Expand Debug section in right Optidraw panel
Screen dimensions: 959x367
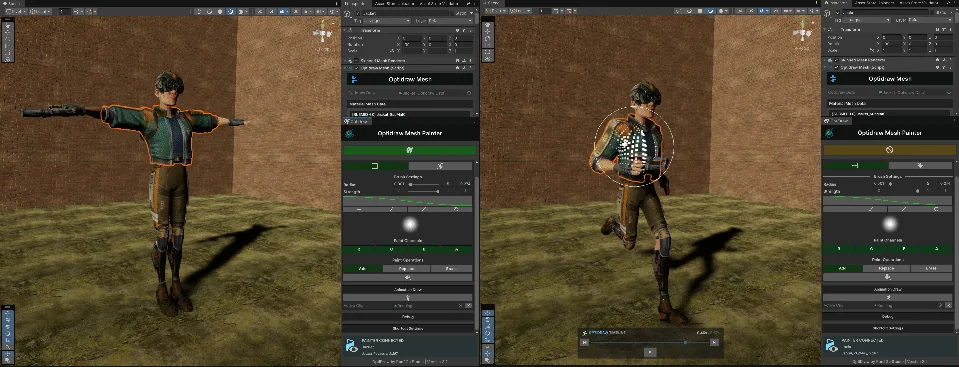click(x=888, y=316)
